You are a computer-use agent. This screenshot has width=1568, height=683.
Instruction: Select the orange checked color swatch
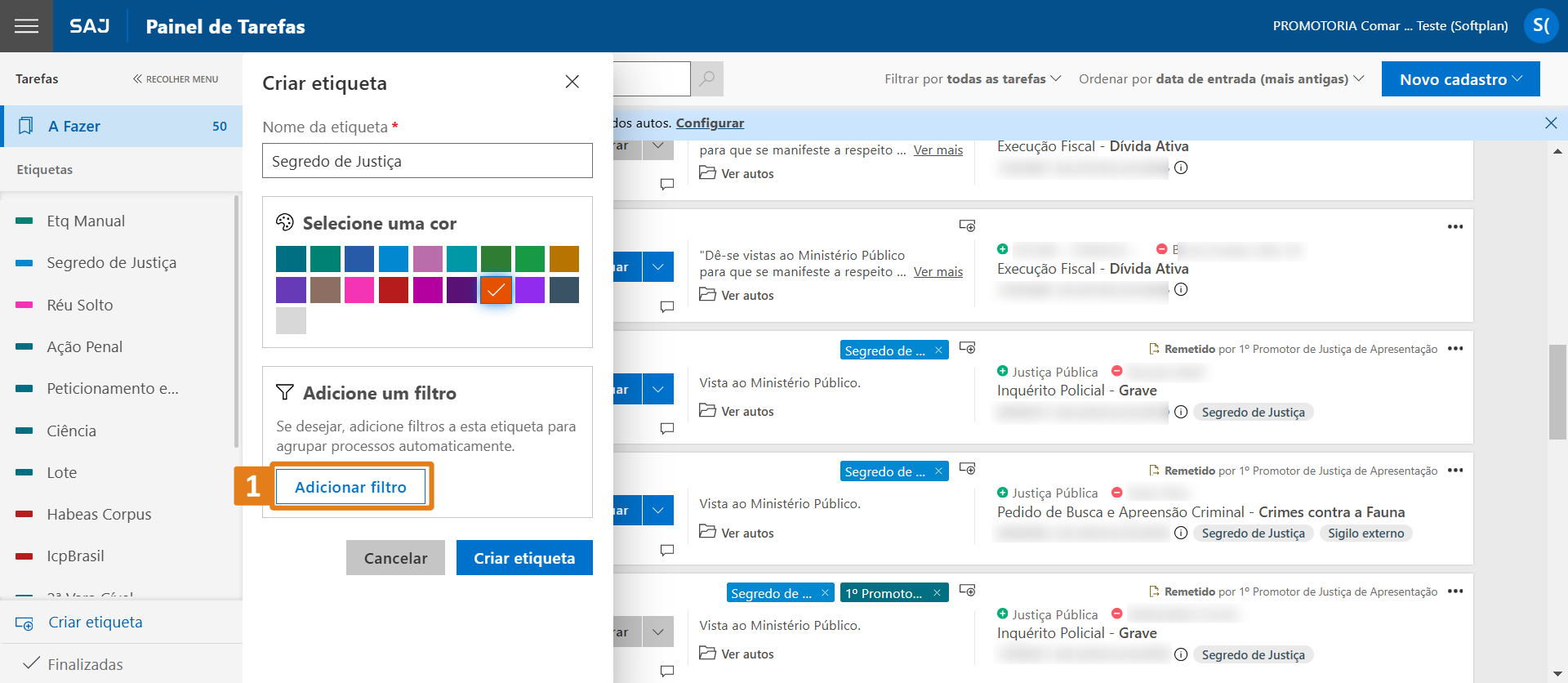(496, 290)
